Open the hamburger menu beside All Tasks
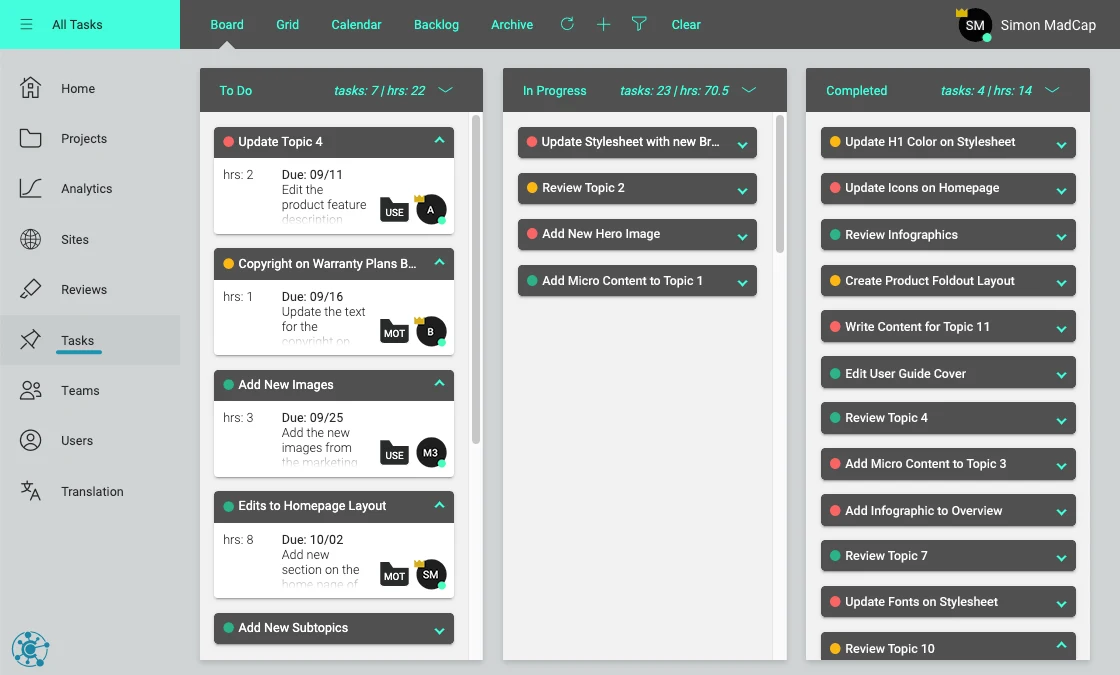 coord(26,24)
